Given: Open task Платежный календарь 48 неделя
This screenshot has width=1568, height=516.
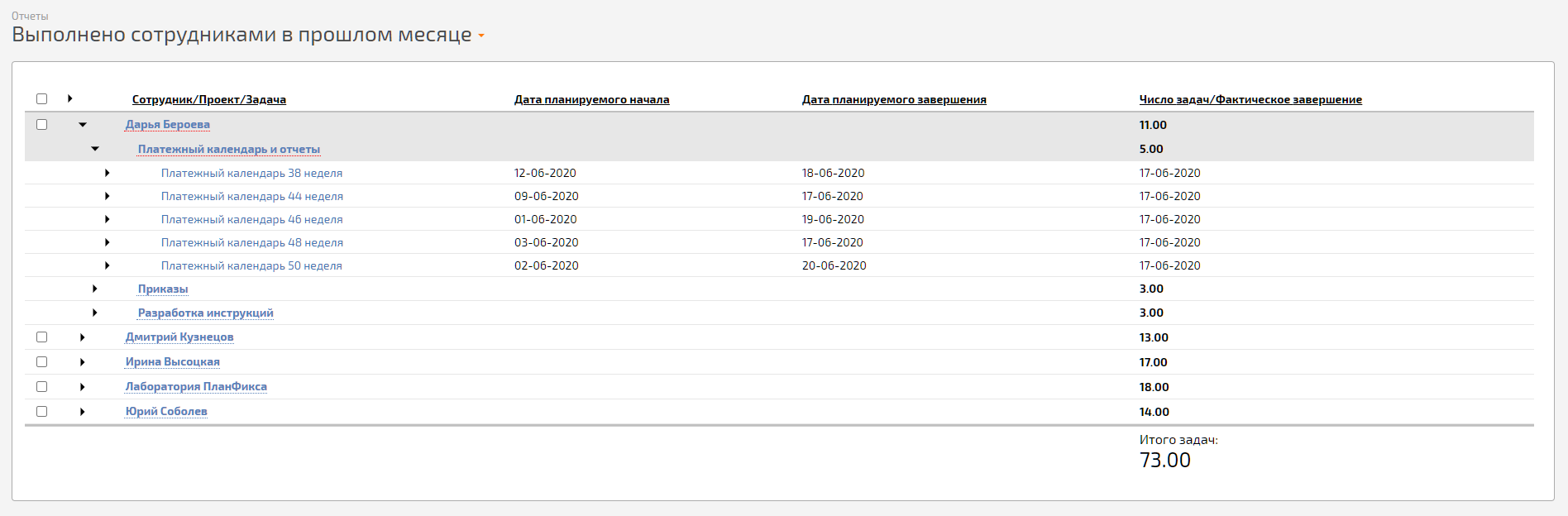Looking at the screenshot, I should 252,243.
